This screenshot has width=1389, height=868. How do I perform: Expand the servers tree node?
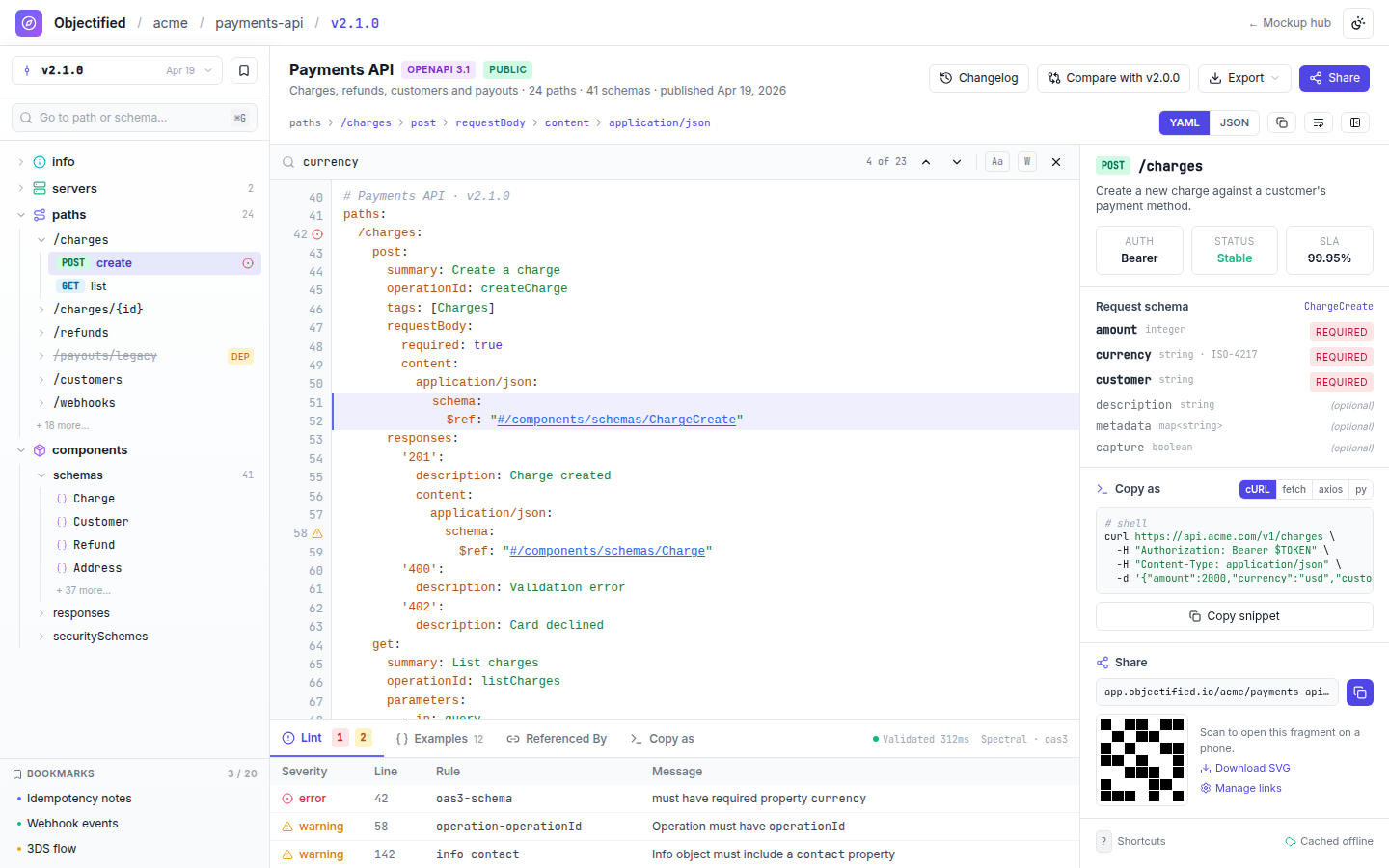click(21, 189)
